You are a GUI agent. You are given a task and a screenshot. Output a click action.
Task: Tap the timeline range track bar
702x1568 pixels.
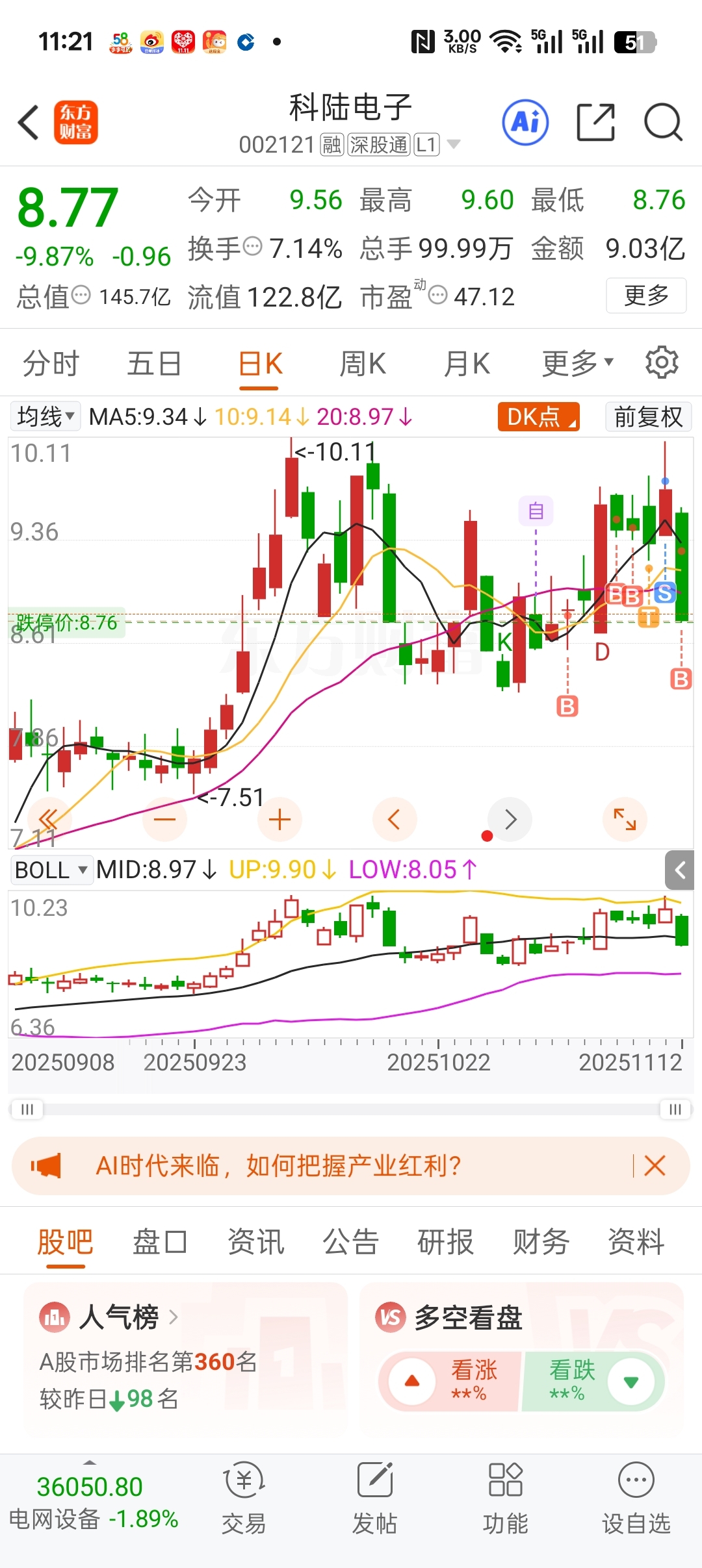[x=351, y=1109]
